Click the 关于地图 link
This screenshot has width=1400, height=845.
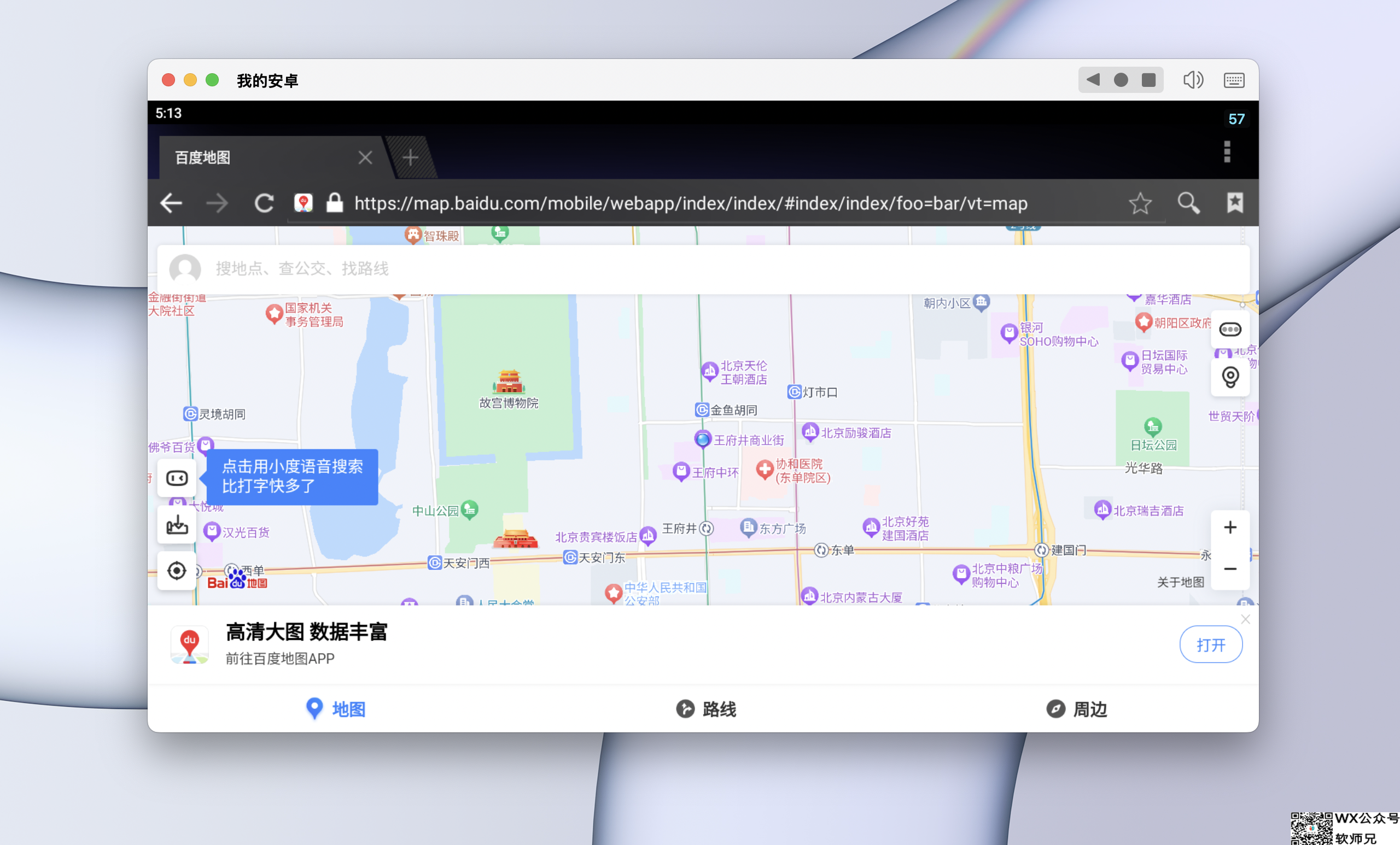coord(1181,582)
